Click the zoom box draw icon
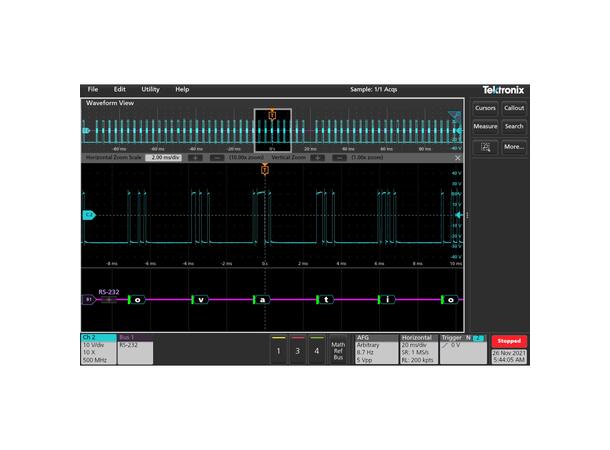 click(485, 147)
